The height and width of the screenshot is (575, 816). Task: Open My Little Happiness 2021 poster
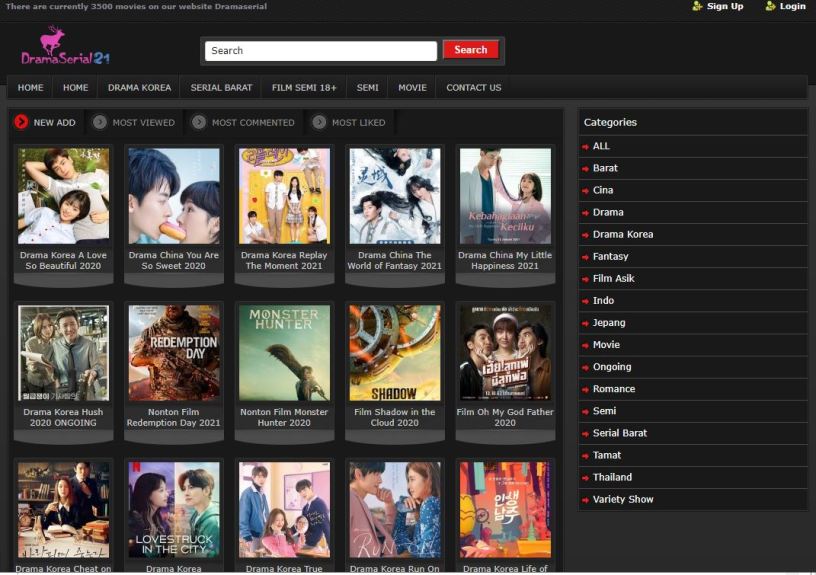click(x=505, y=196)
